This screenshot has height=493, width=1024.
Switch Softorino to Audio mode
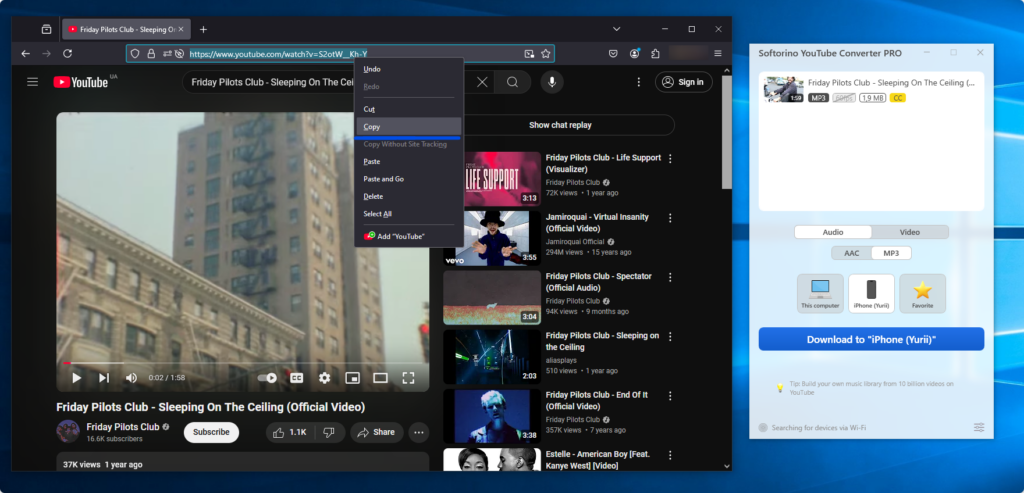(x=833, y=232)
